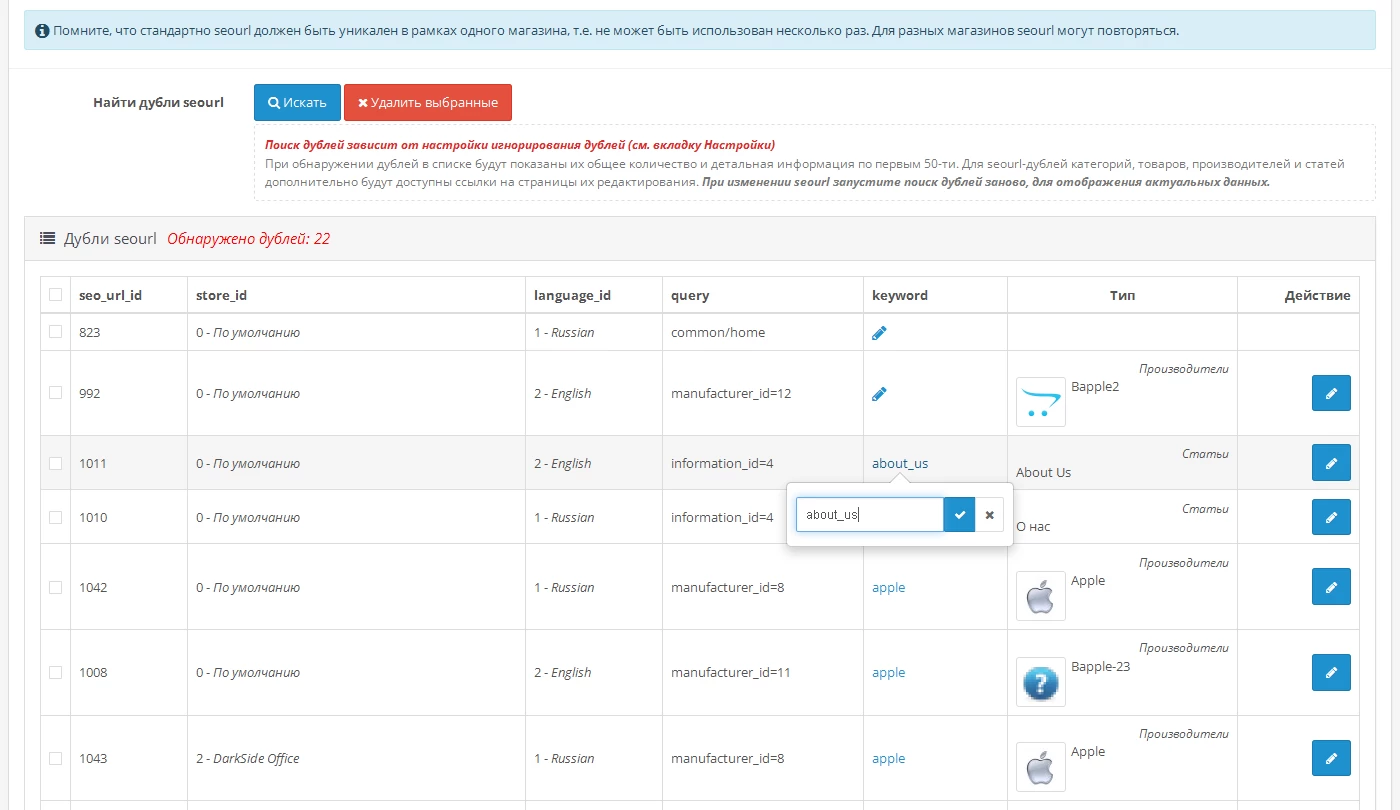Check the row 1008 checkbox
The width and height of the screenshot is (1400, 810).
[x=56, y=672]
